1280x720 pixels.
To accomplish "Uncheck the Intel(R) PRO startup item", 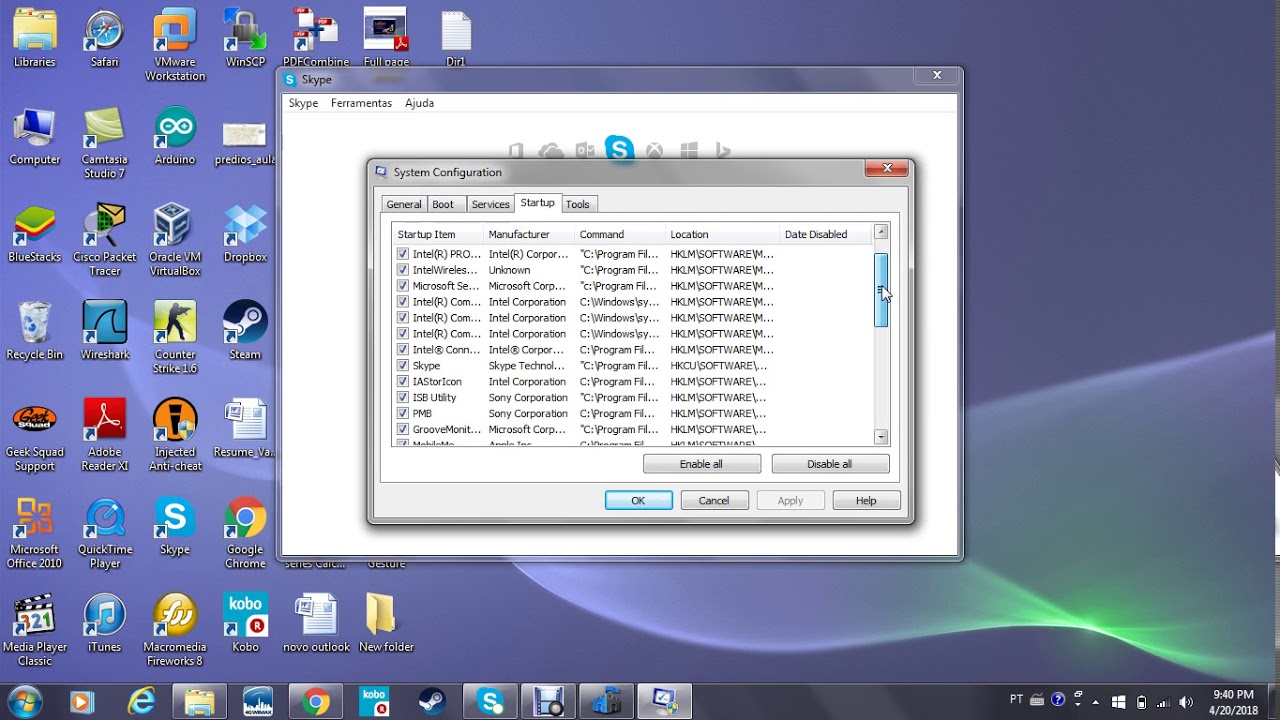I will tap(402, 254).
